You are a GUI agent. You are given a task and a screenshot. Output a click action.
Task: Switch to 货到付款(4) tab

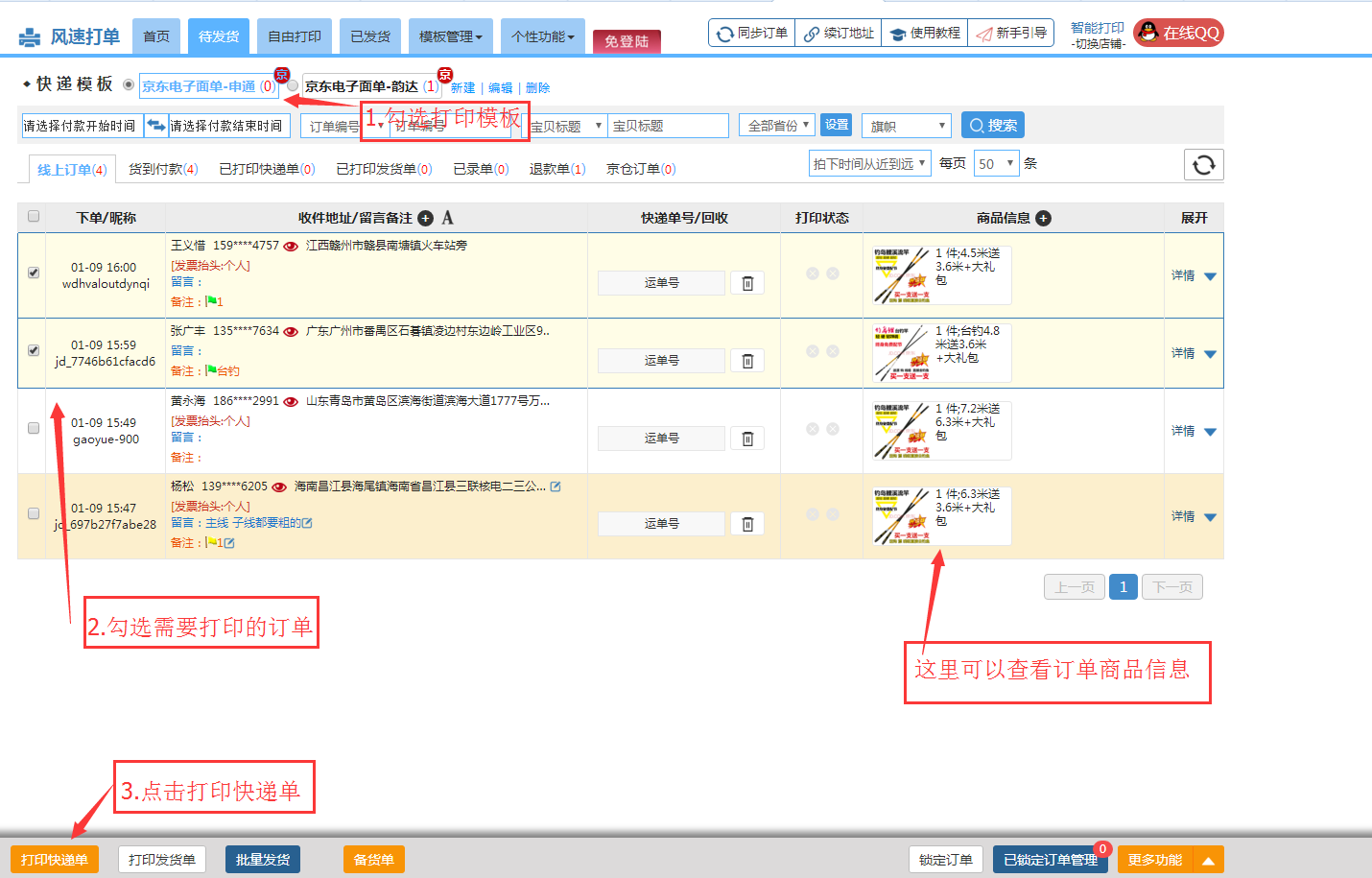[163, 169]
